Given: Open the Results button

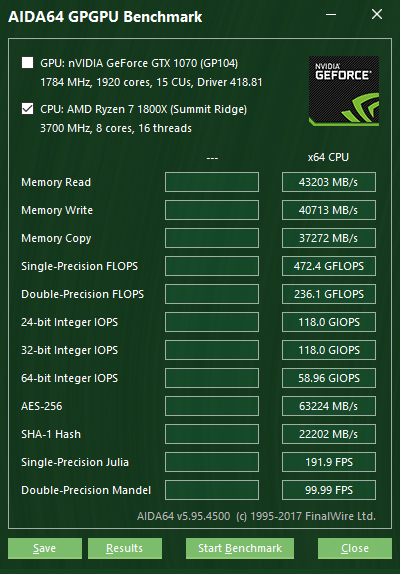Looking at the screenshot, I should point(125,548).
